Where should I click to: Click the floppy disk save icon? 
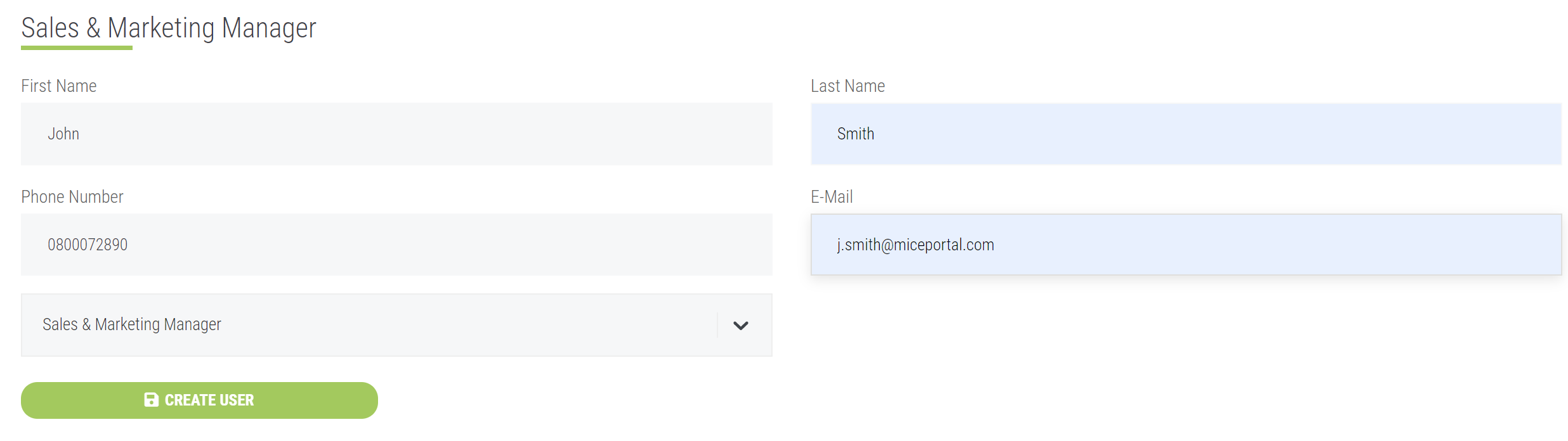tap(151, 400)
